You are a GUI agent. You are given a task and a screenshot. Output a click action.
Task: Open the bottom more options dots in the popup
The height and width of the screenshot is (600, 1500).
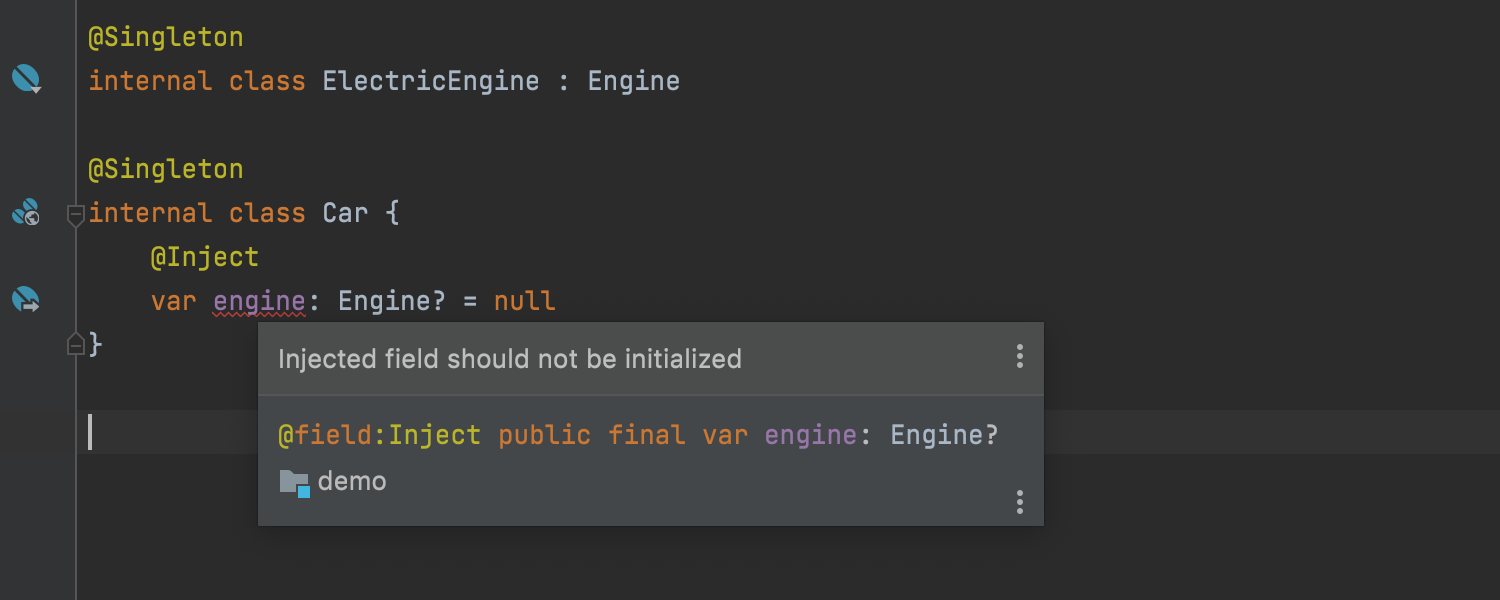(x=1019, y=502)
